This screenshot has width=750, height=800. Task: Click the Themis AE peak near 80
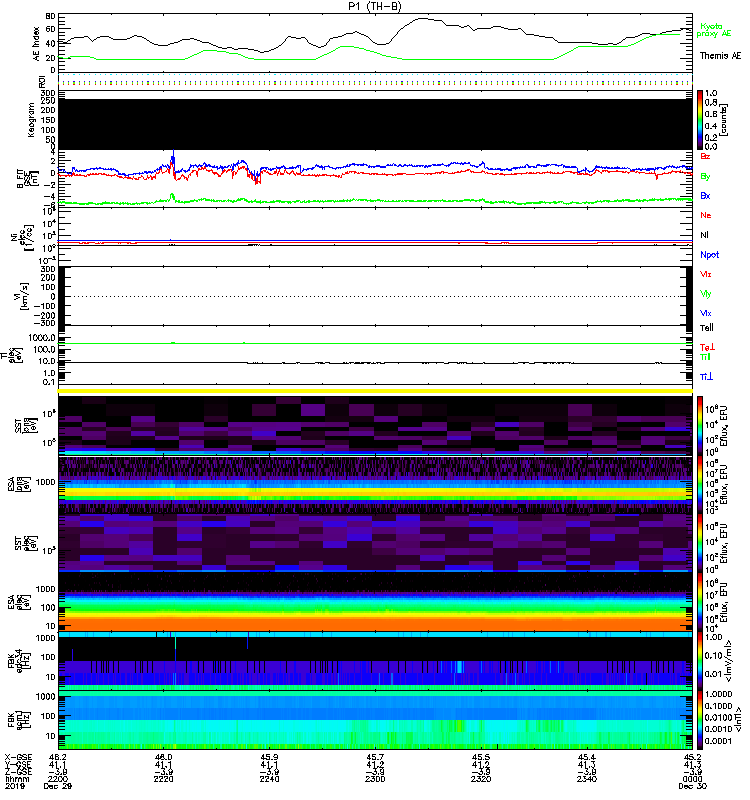[423, 19]
